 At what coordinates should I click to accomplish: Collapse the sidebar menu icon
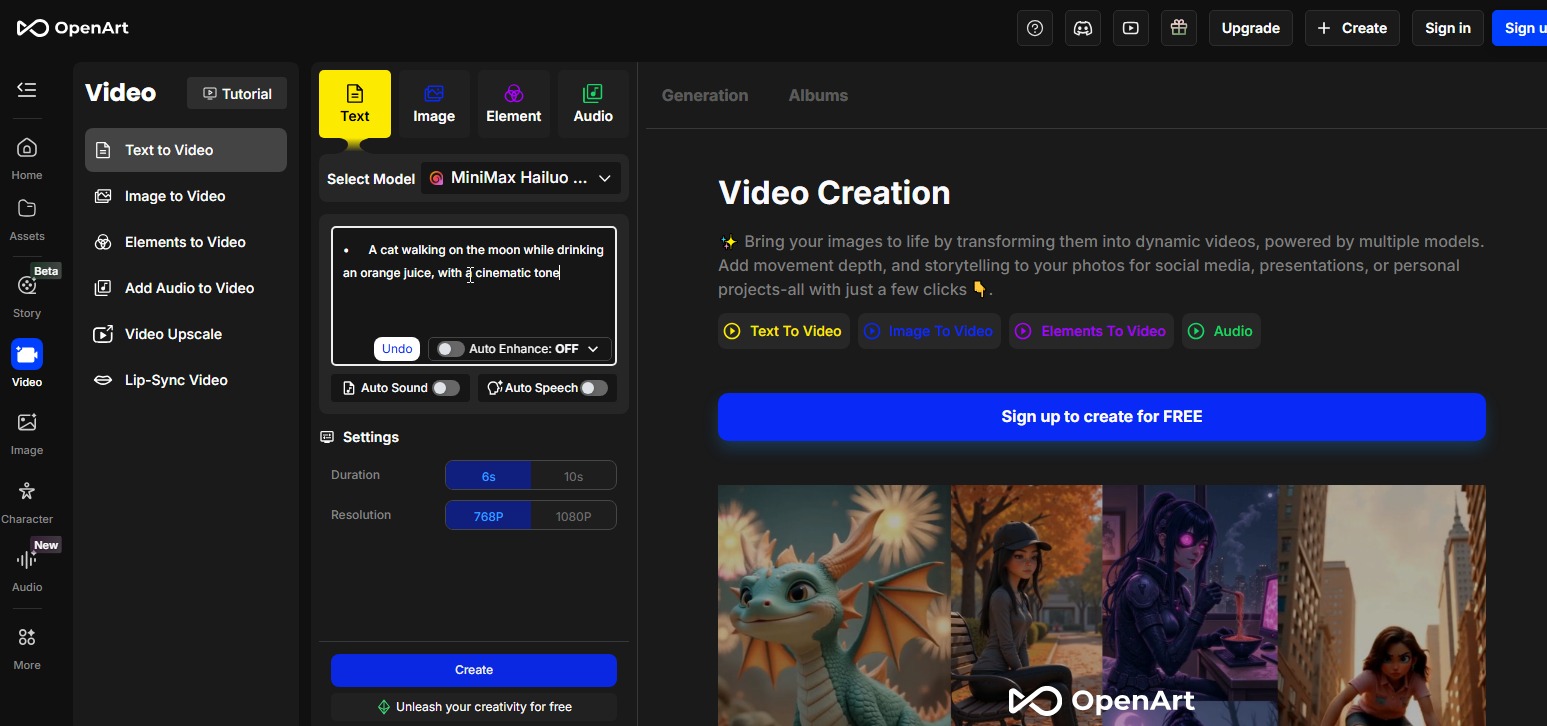coord(27,90)
